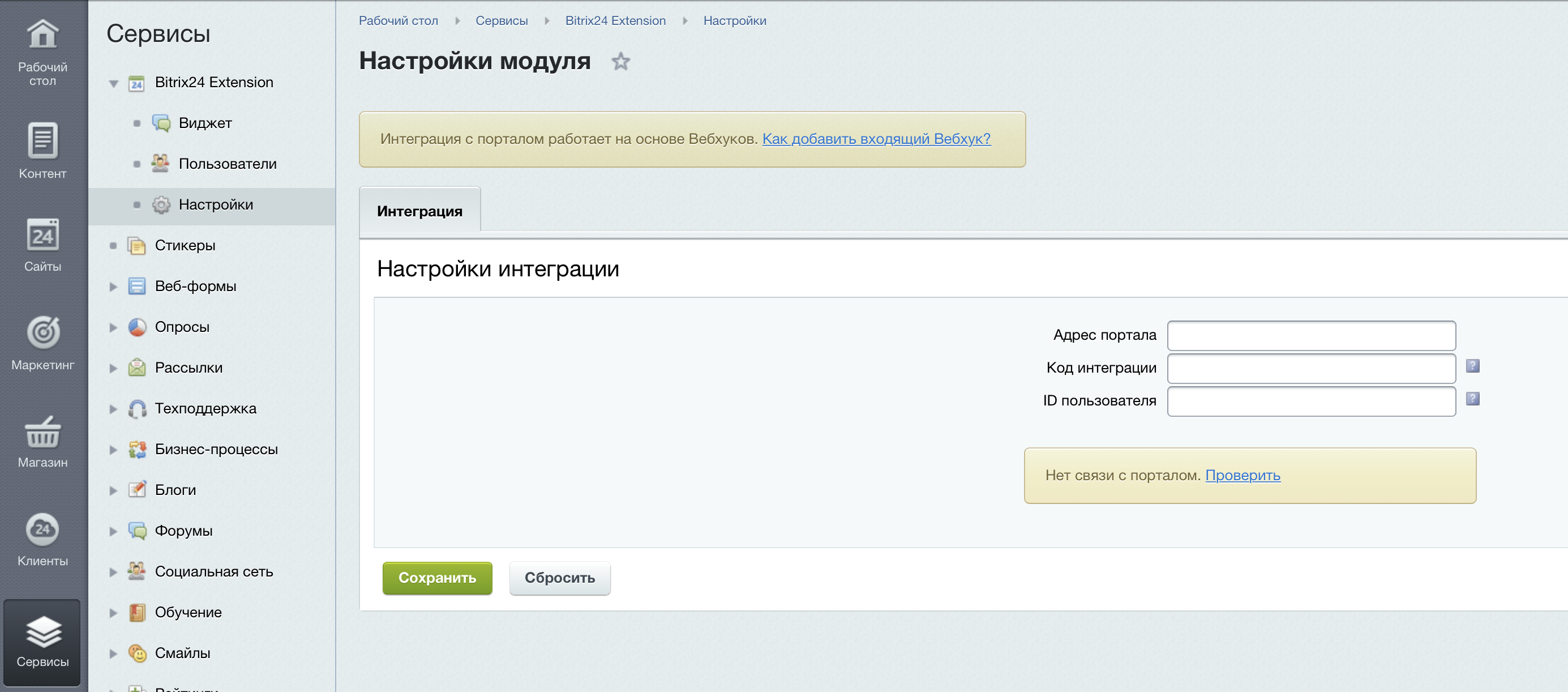Image resolution: width=1568 pixels, height=692 pixels.
Task: Open the Магазин basket icon
Action: [x=42, y=432]
